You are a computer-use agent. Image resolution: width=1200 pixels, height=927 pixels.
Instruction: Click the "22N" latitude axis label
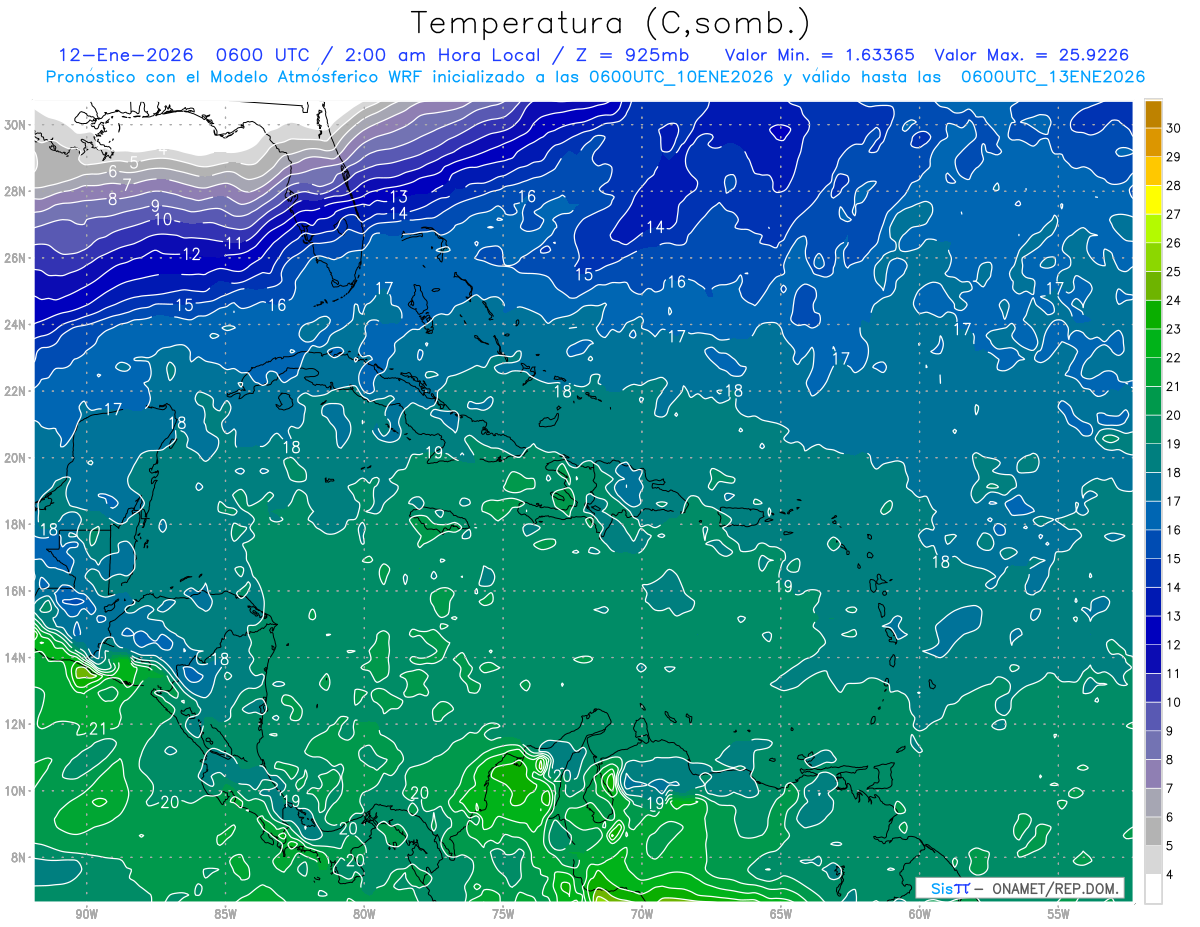pyautogui.click(x=16, y=391)
